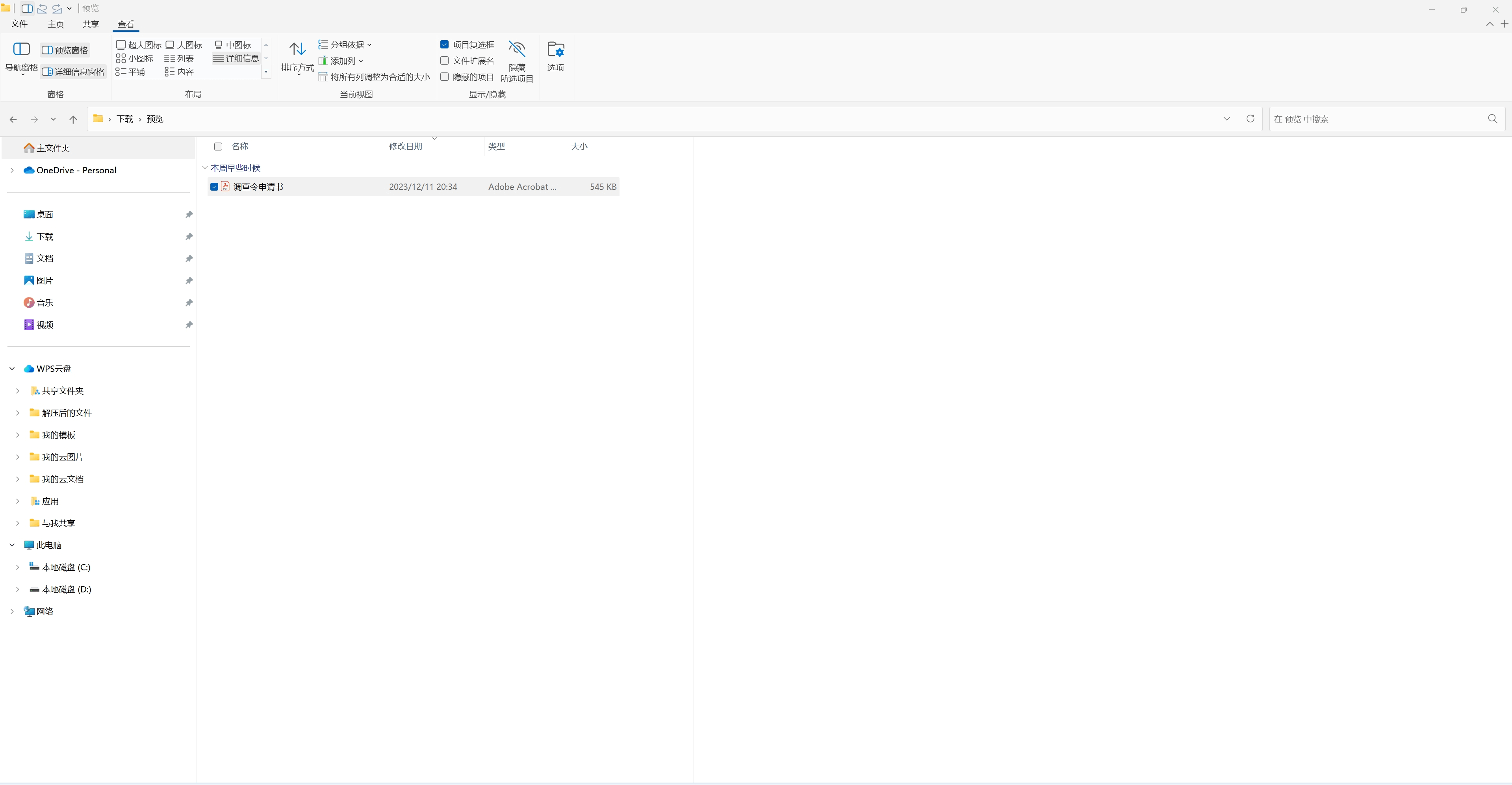Click the refresh icon in address bar
This screenshot has width=1512, height=785.
pyautogui.click(x=1250, y=119)
